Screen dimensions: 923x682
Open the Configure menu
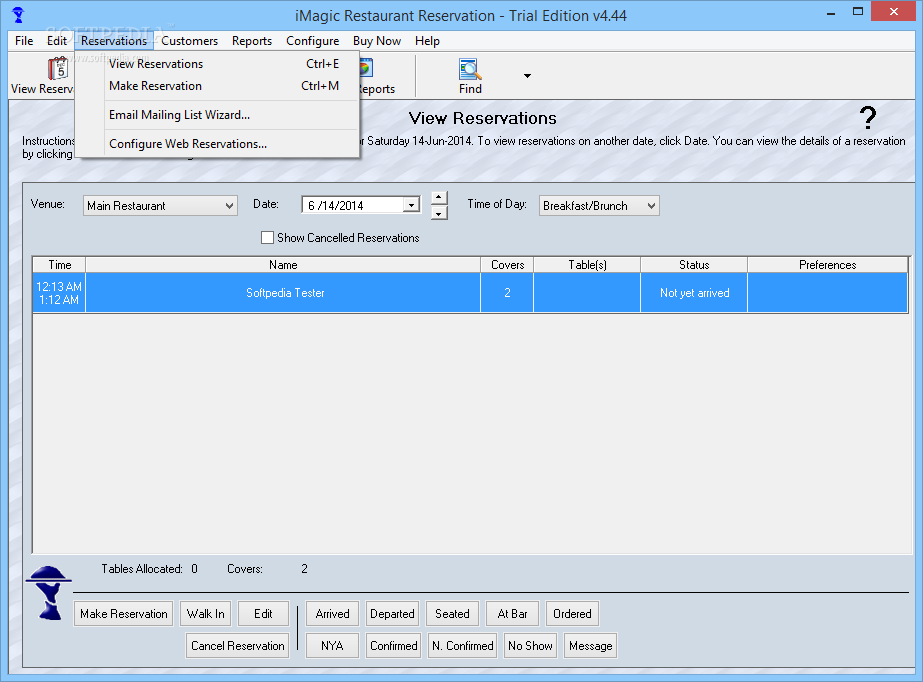click(313, 41)
